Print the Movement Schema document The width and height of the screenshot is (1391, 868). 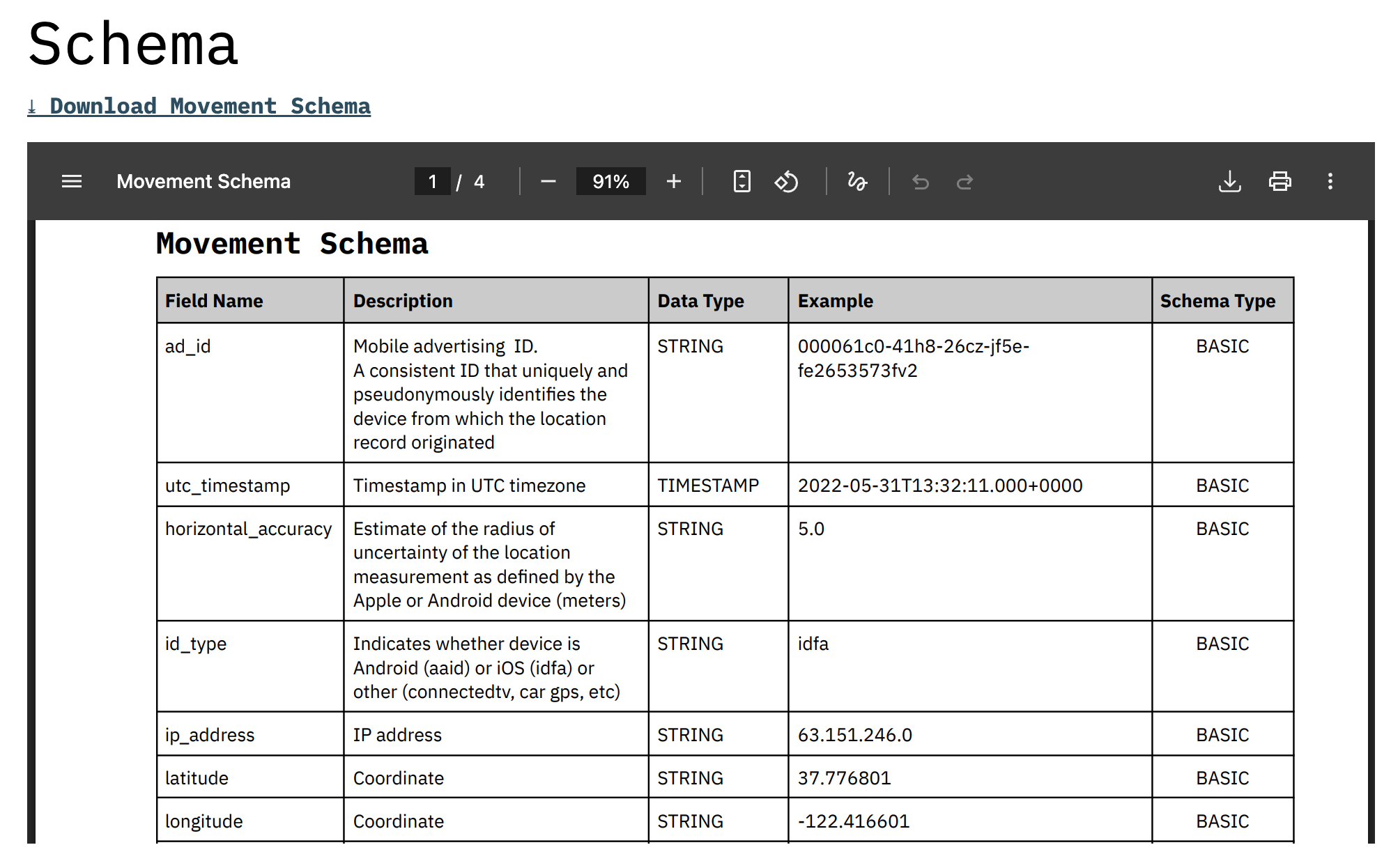pos(1279,182)
